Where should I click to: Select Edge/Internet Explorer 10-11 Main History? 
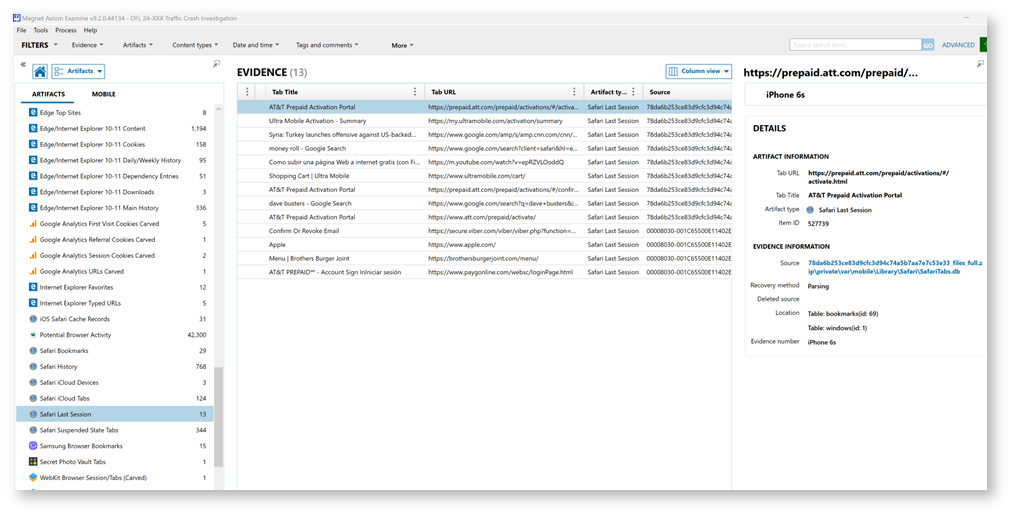(115, 208)
